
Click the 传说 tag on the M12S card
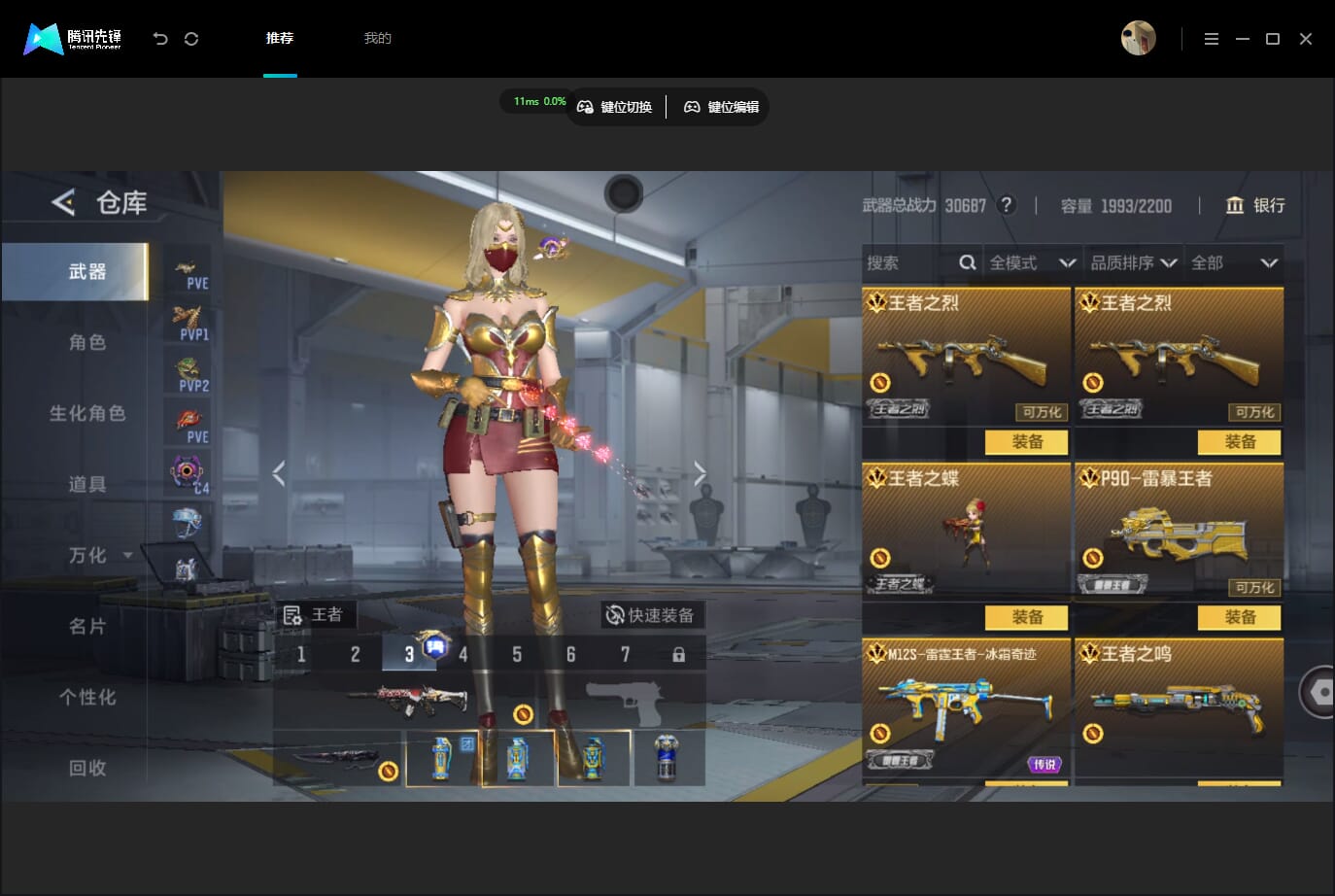pyautogui.click(x=1044, y=764)
